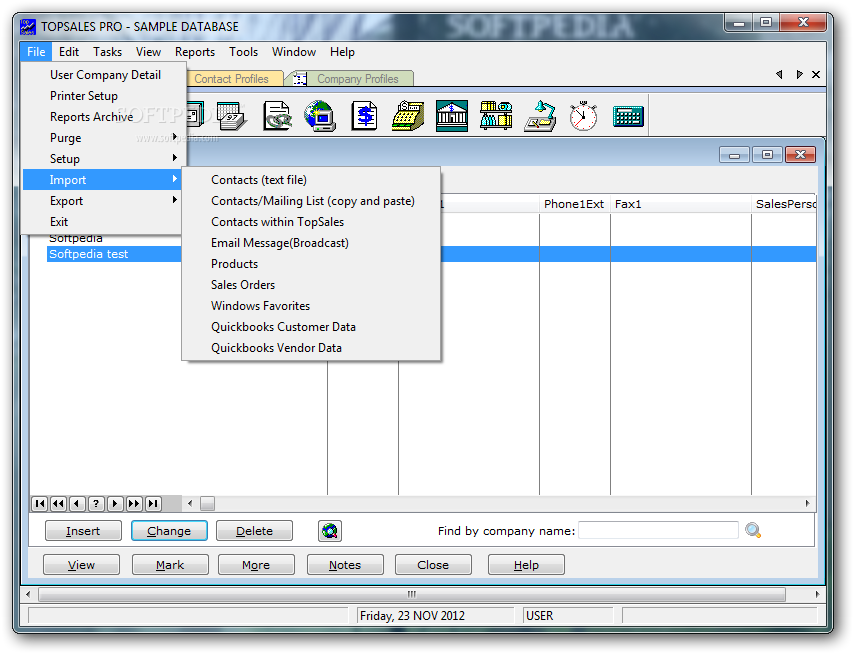The height and width of the screenshot is (654, 854).
Task: Open the inventory shelves toolbar icon
Action: [496, 115]
